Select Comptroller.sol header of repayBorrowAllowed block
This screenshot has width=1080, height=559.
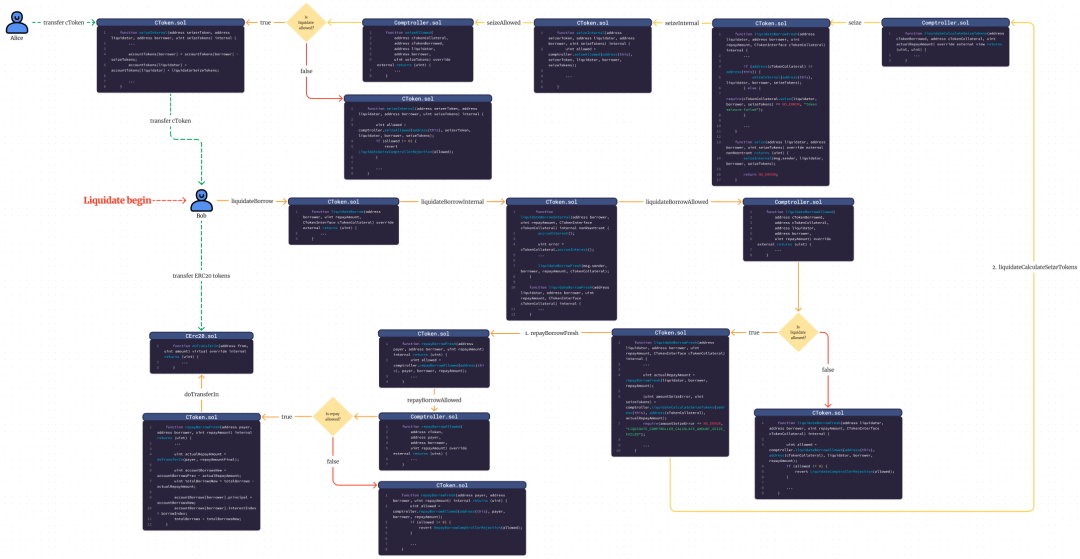[x=434, y=416]
